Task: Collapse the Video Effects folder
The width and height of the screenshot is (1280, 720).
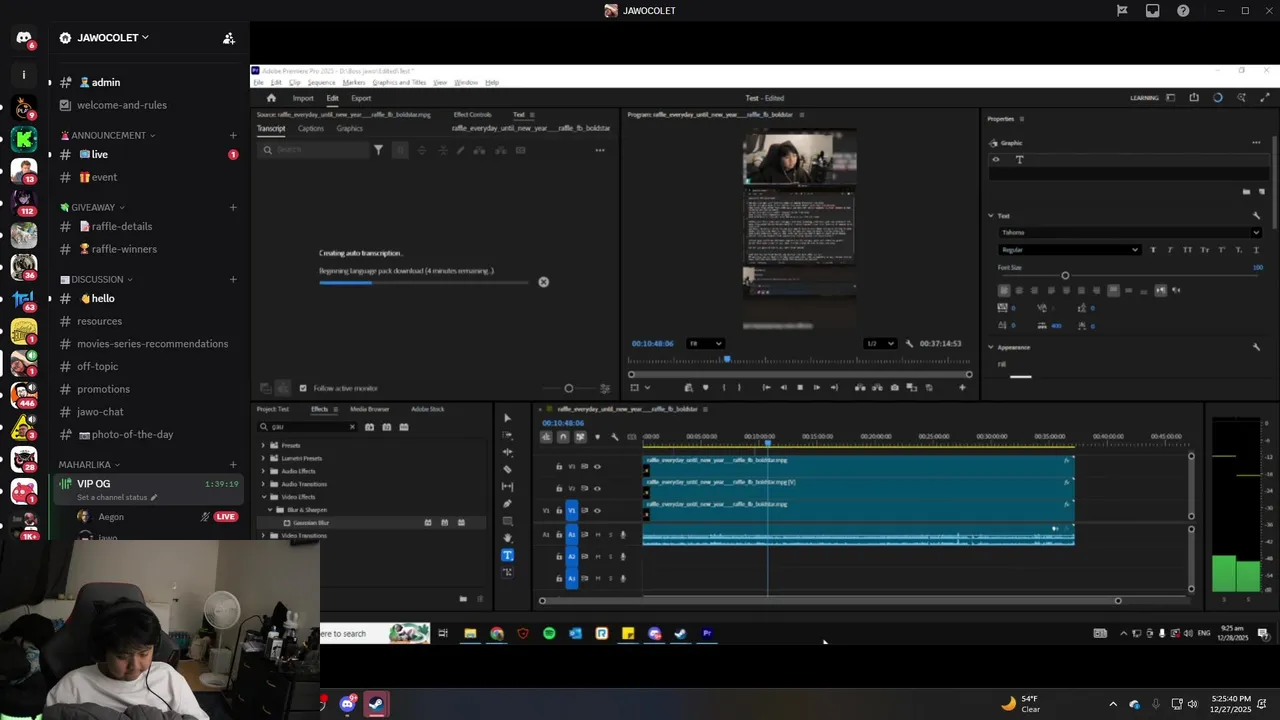Action: pos(264,497)
